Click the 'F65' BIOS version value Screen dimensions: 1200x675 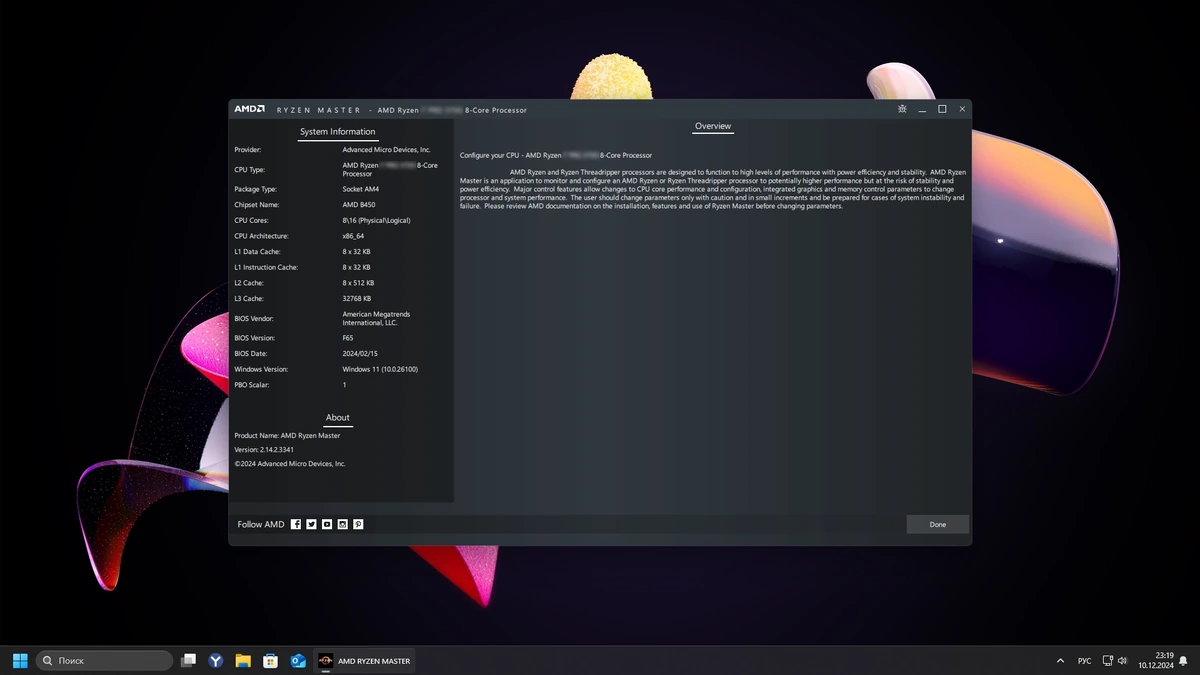point(348,338)
